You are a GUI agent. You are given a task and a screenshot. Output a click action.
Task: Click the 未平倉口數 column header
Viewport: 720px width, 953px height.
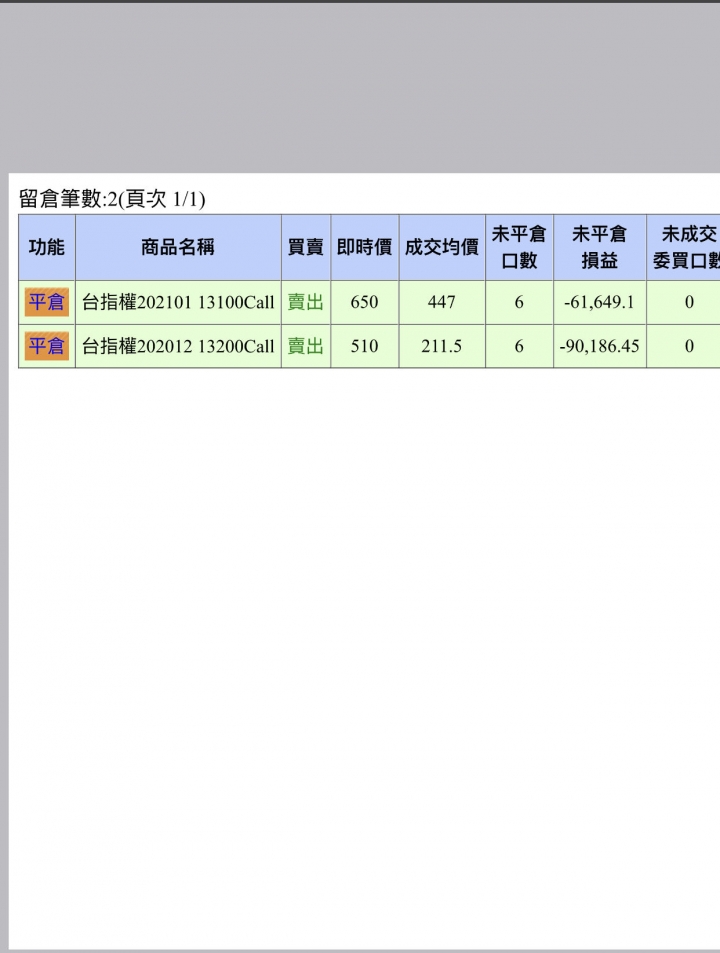tap(519, 247)
